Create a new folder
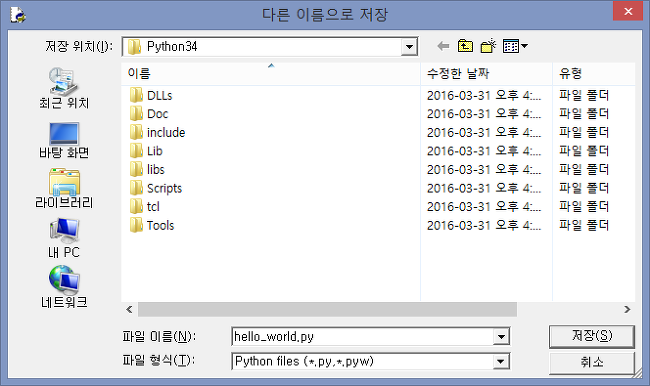 coord(488,46)
